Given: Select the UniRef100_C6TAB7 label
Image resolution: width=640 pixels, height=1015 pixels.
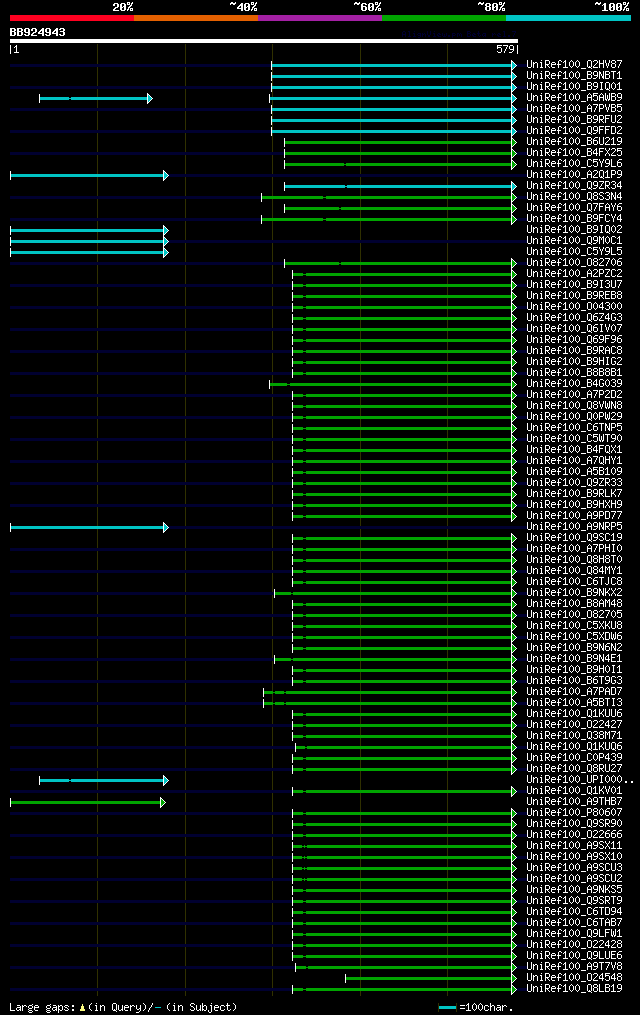Looking at the screenshot, I should [574, 923].
